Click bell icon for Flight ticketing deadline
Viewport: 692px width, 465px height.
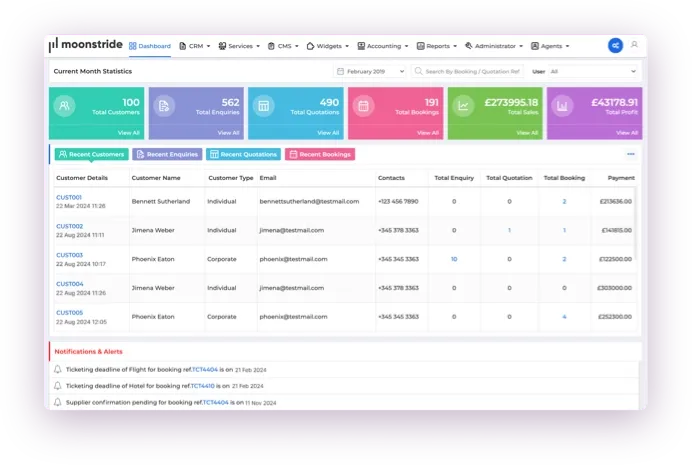point(58,369)
